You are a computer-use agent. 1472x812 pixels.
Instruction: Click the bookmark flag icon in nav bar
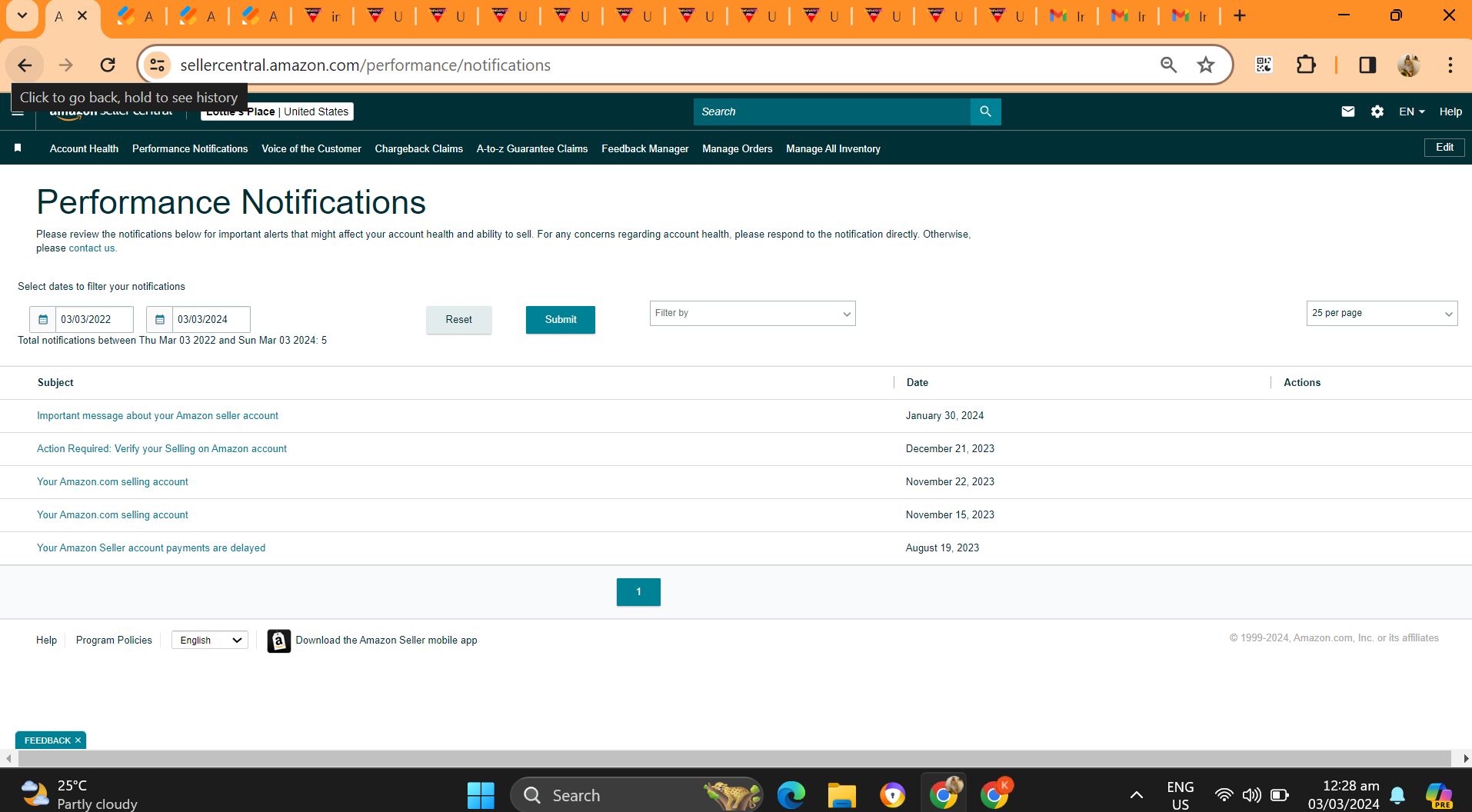coord(18,148)
